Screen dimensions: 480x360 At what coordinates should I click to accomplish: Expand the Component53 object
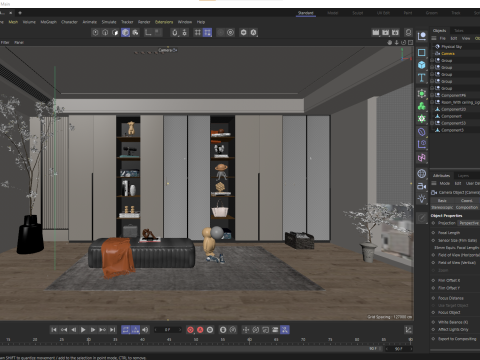(432, 123)
